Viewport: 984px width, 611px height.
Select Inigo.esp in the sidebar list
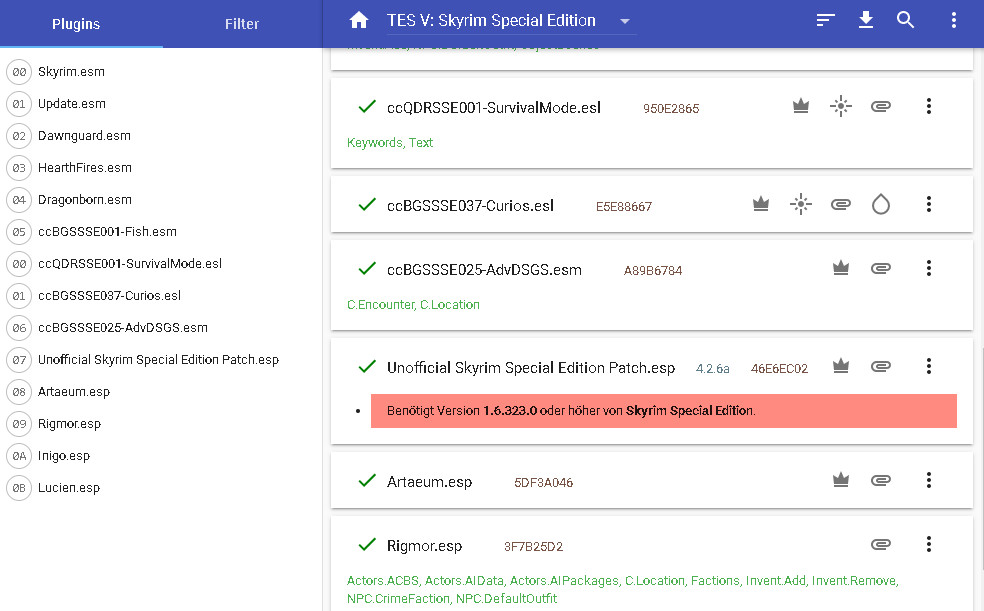pyautogui.click(x=64, y=456)
